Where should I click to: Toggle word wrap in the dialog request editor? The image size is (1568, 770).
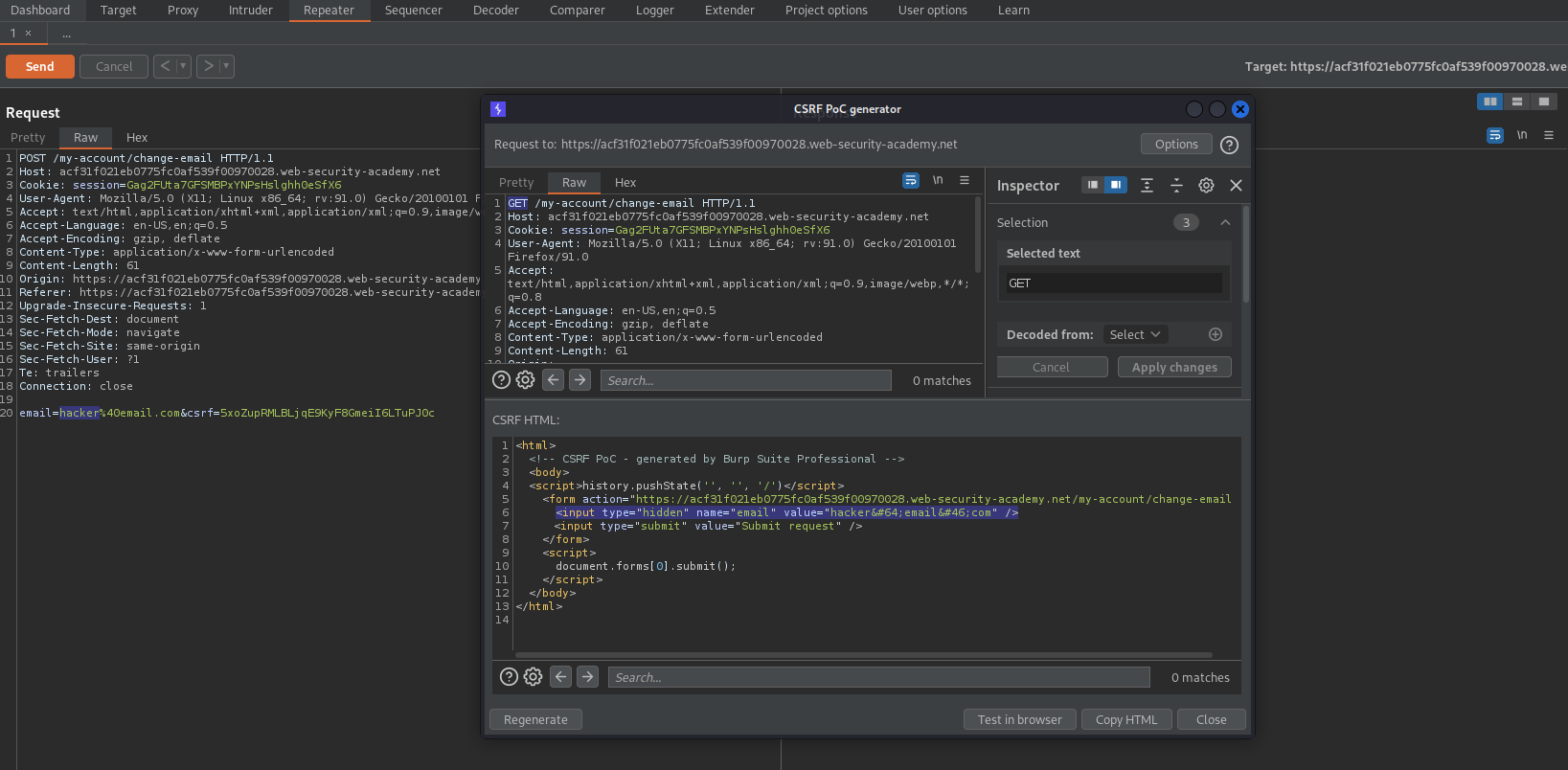pyautogui.click(x=911, y=180)
